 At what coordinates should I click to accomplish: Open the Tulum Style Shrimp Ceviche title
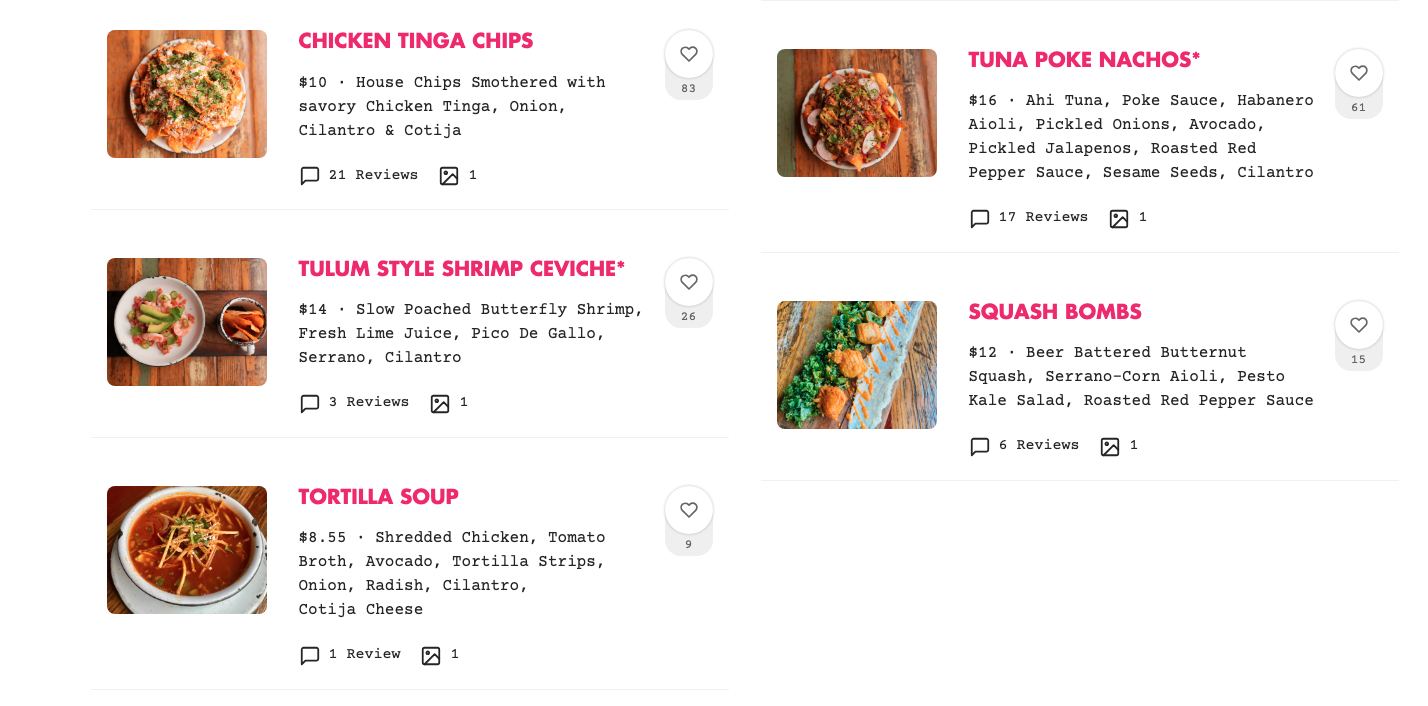point(461,269)
